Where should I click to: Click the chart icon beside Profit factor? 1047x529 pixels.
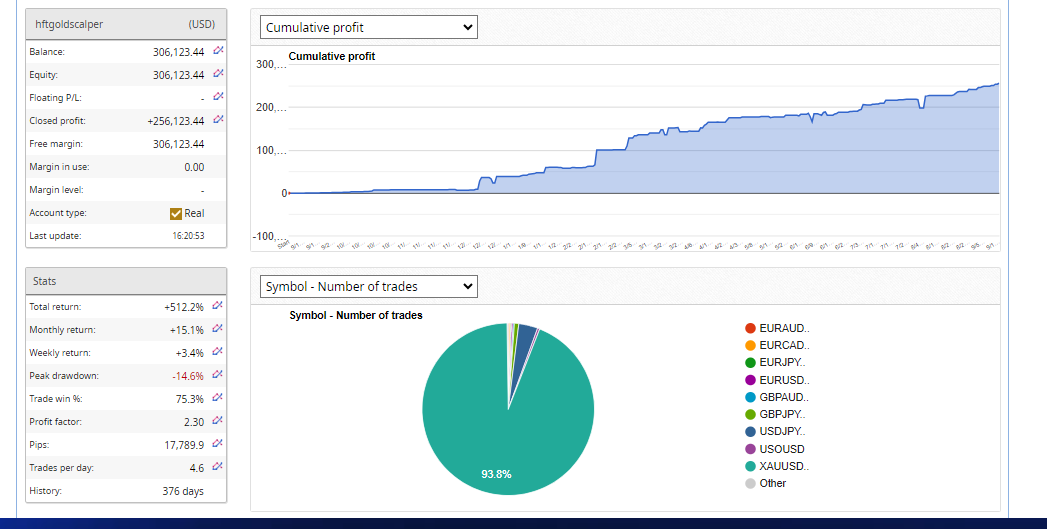click(218, 421)
